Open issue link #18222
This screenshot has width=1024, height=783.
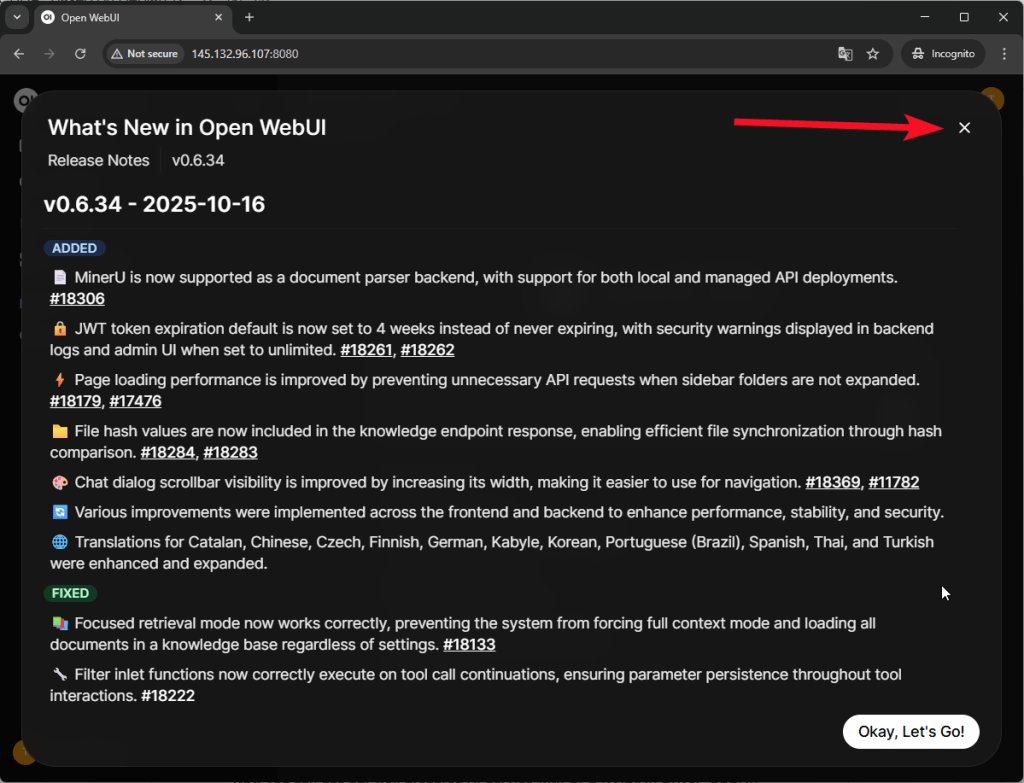167,696
